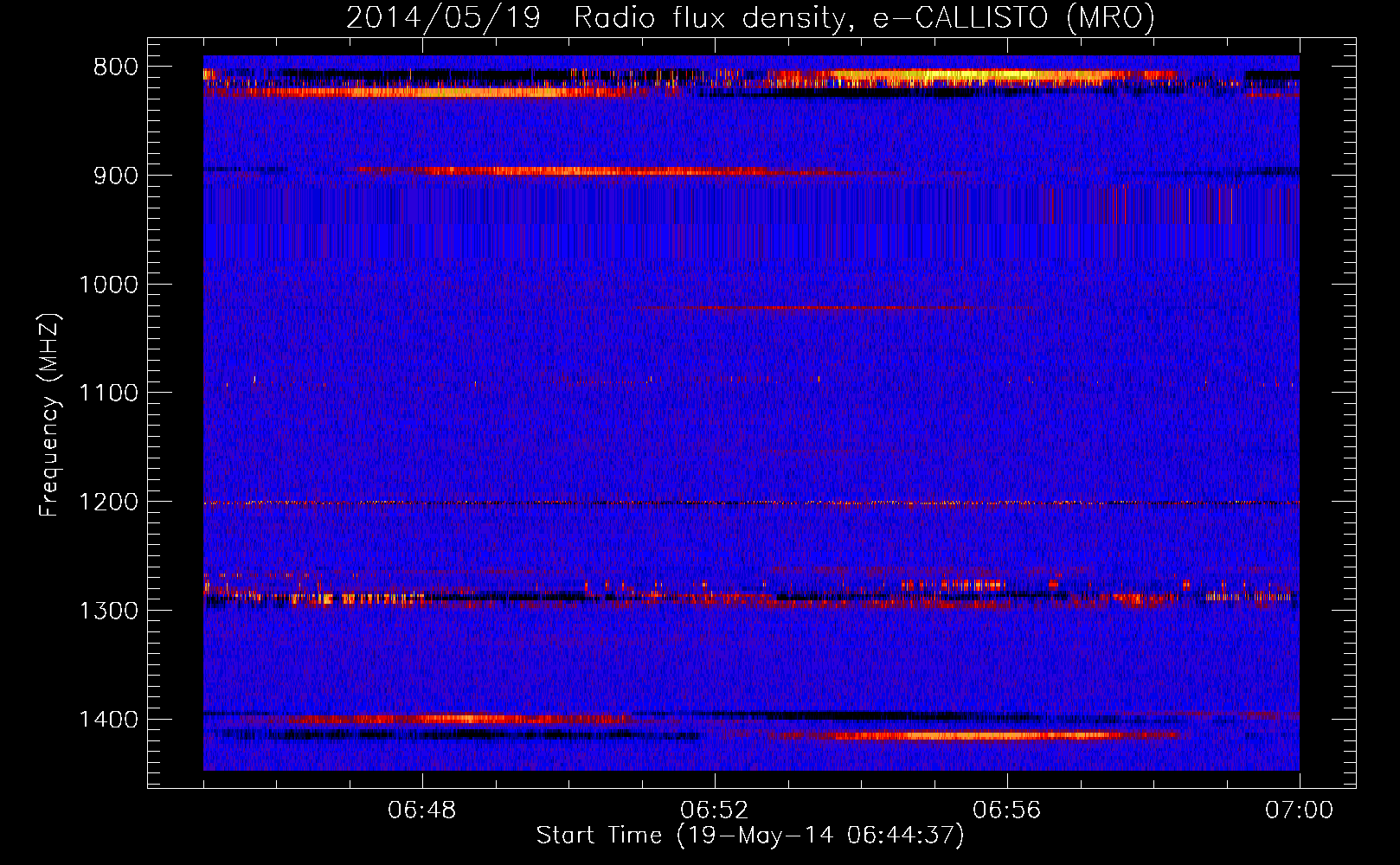Select the 1300 frequency axis label
1400x865 pixels.
click(109, 611)
